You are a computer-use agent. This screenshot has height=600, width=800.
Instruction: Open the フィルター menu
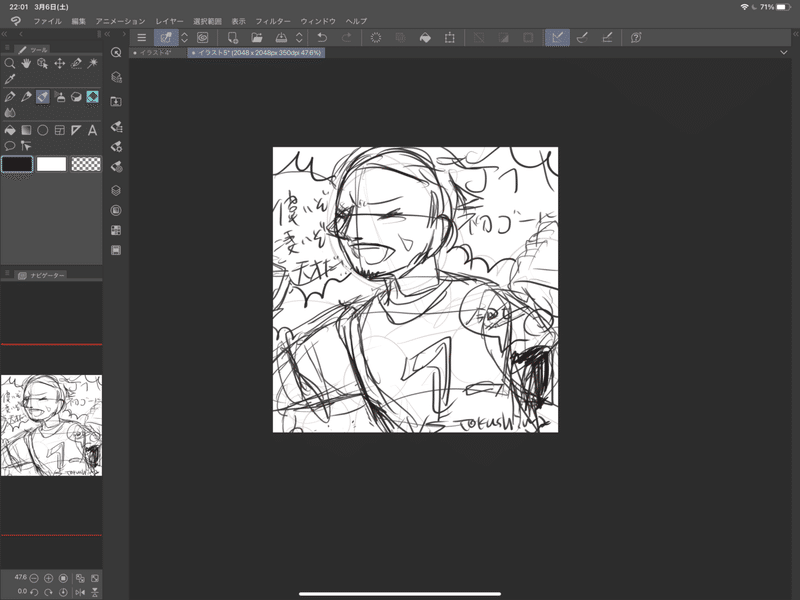(273, 21)
